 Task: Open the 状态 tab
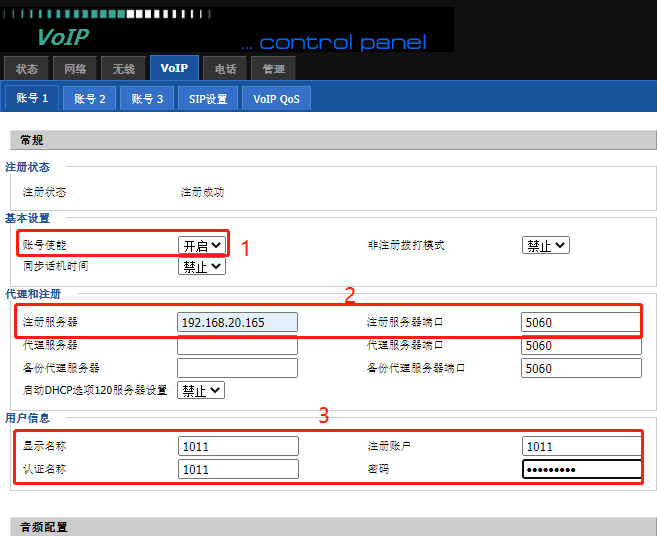(x=27, y=69)
